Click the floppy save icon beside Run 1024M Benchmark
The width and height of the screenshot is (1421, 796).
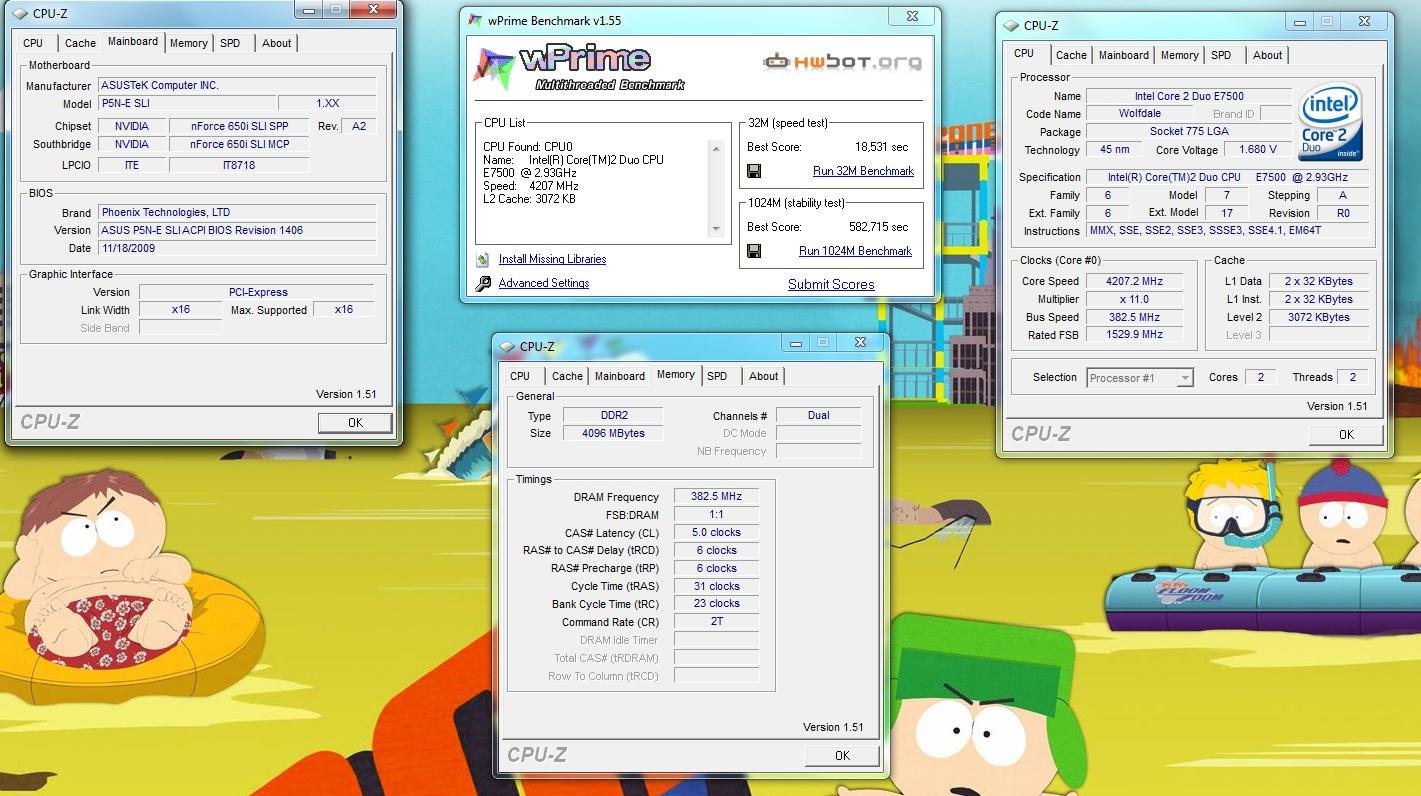click(x=754, y=251)
